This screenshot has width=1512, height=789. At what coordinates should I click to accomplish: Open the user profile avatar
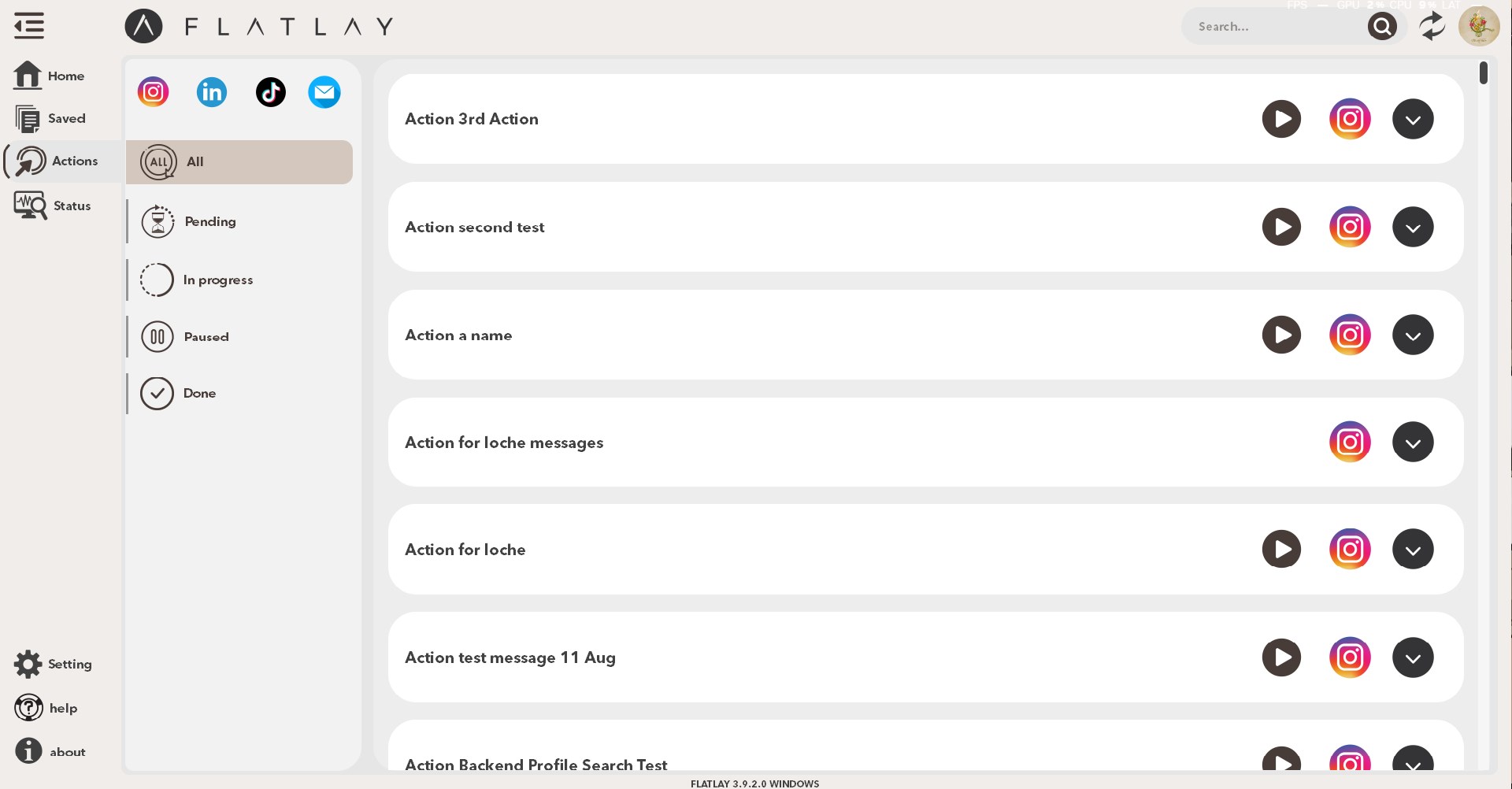(1478, 26)
